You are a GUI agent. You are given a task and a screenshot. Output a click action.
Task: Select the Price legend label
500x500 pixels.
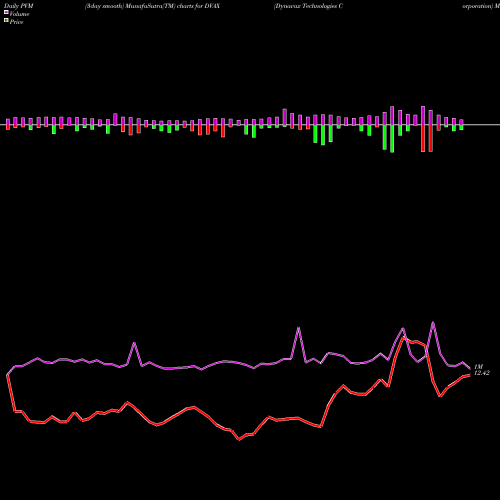(16, 22)
